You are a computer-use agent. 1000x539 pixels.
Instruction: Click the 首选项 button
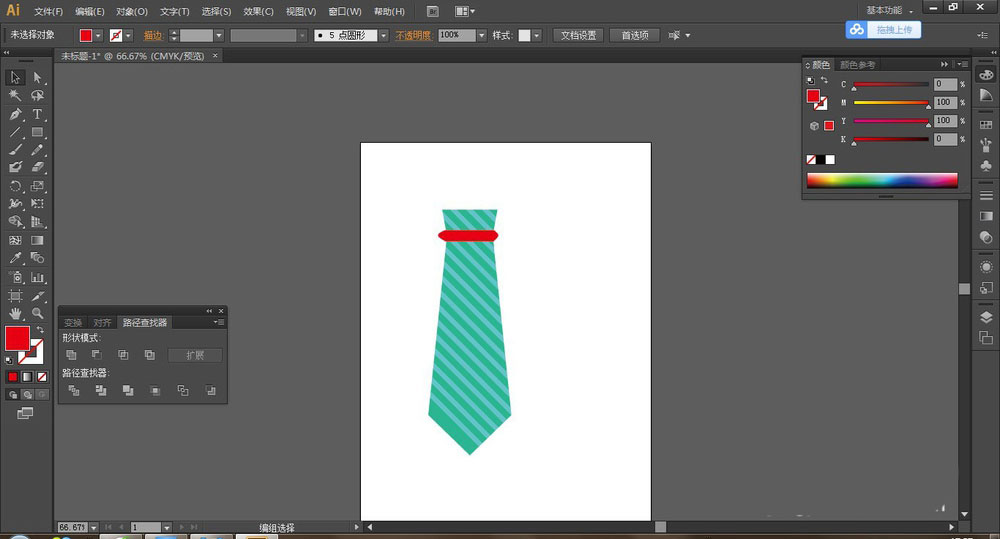(634, 35)
